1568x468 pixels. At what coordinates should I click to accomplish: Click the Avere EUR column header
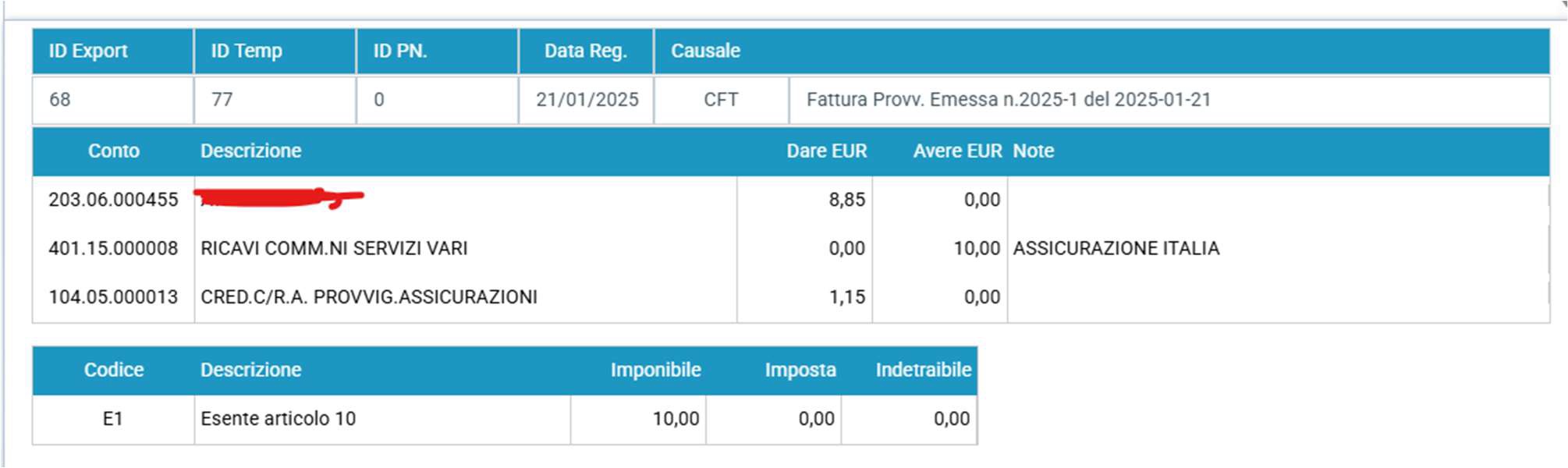(x=957, y=151)
